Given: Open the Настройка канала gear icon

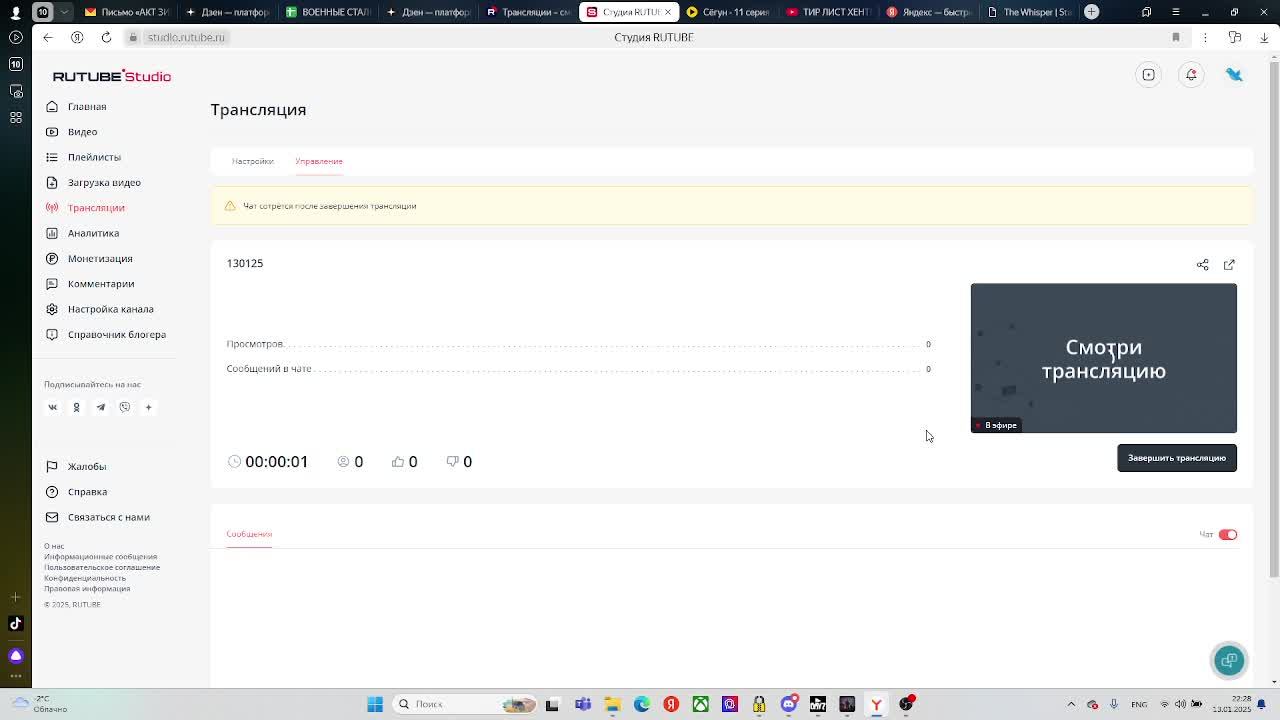Looking at the screenshot, I should [x=52, y=309].
